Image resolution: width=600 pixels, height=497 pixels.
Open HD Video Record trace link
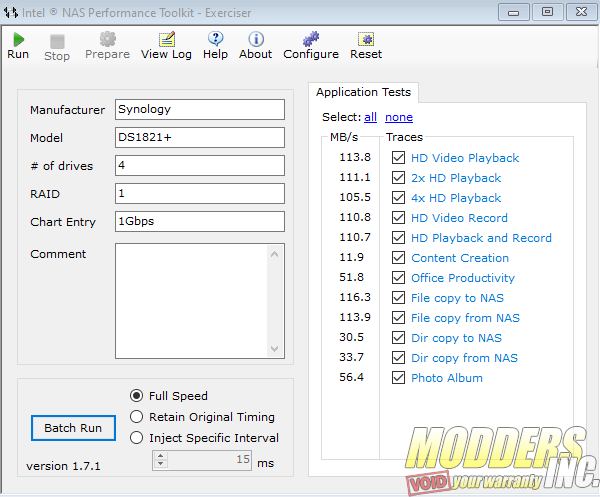(459, 218)
